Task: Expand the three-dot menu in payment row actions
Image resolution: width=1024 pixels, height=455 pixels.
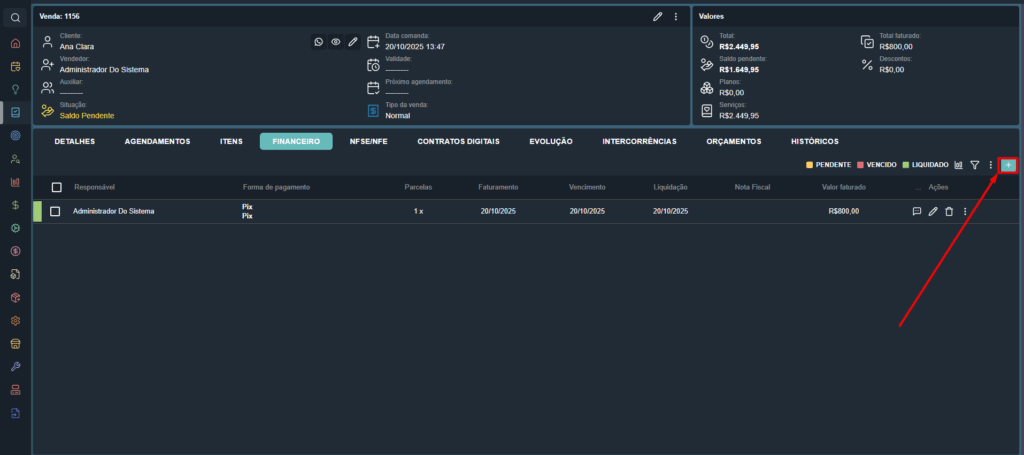Action: pyautogui.click(x=965, y=211)
